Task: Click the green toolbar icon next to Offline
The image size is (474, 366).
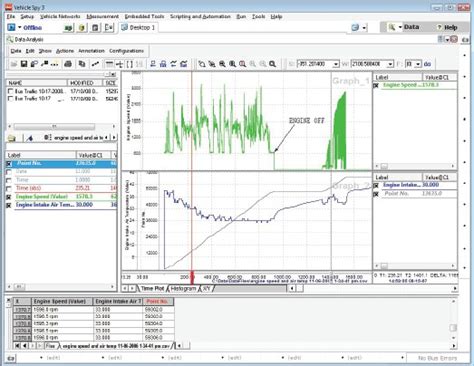Action: coord(68,28)
